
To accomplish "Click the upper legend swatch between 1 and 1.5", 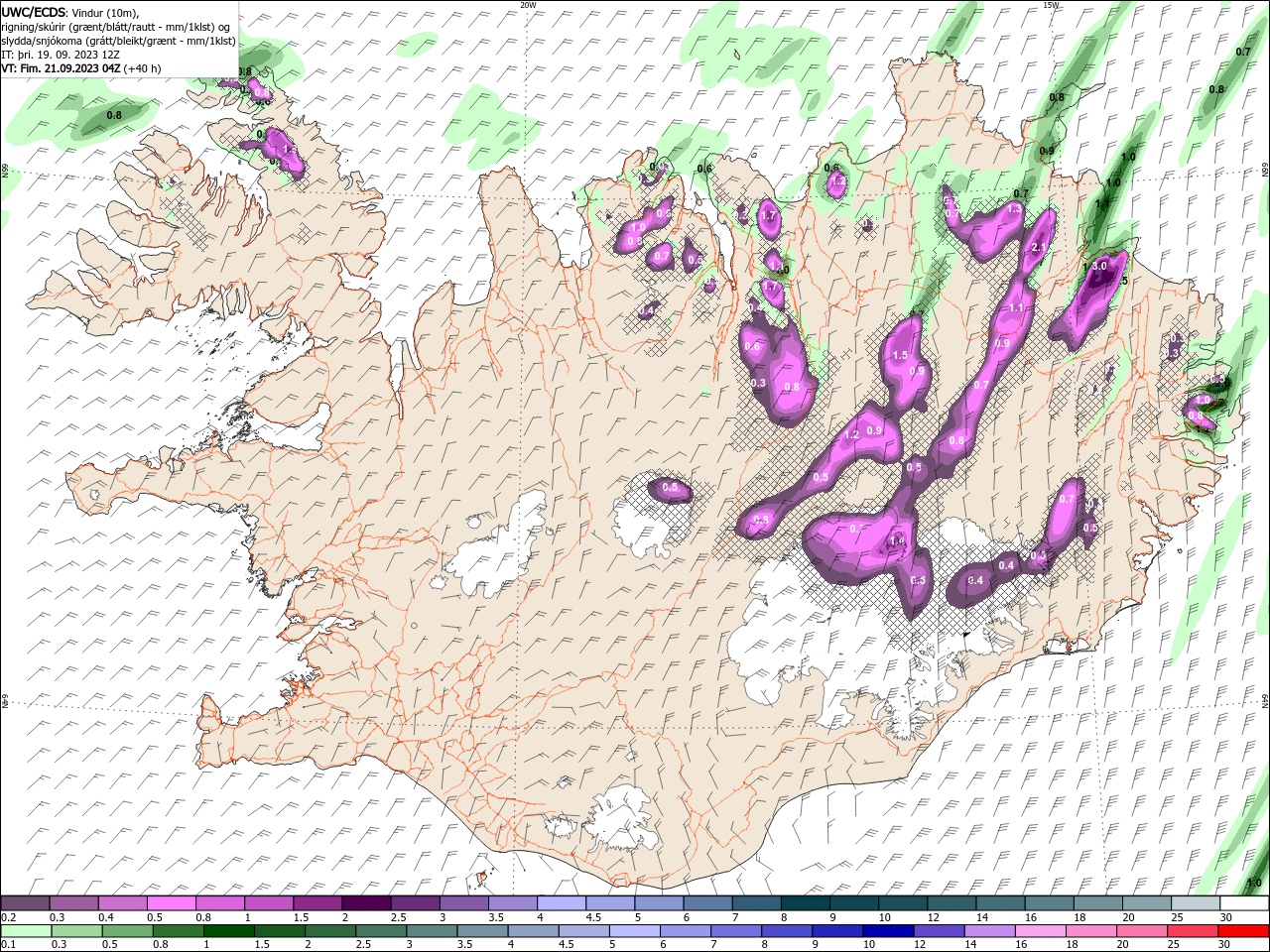I will (269, 903).
